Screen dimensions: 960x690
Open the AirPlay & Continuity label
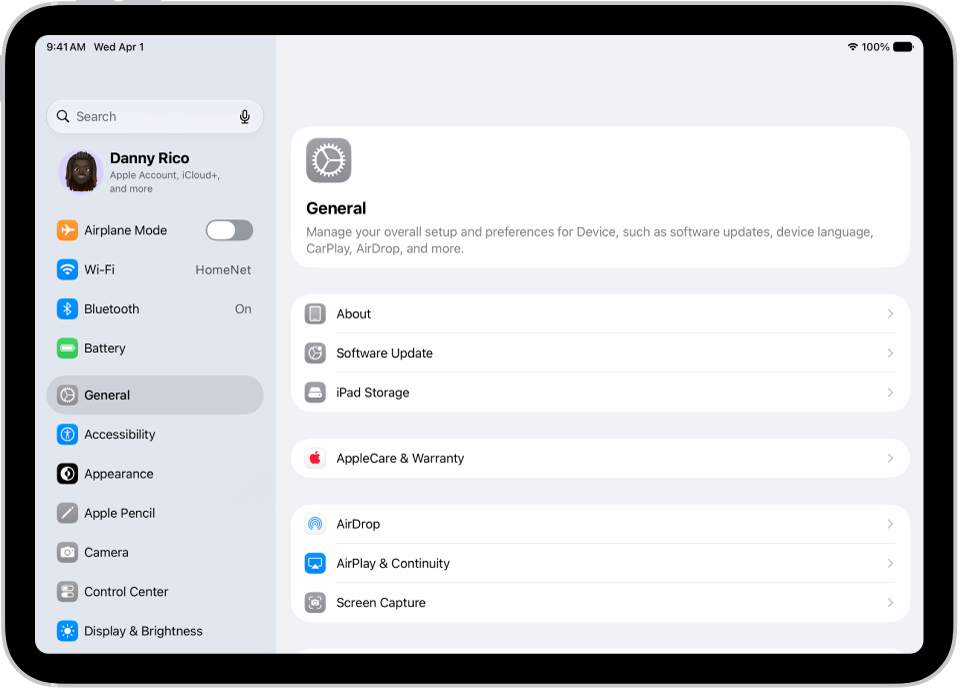coord(393,563)
